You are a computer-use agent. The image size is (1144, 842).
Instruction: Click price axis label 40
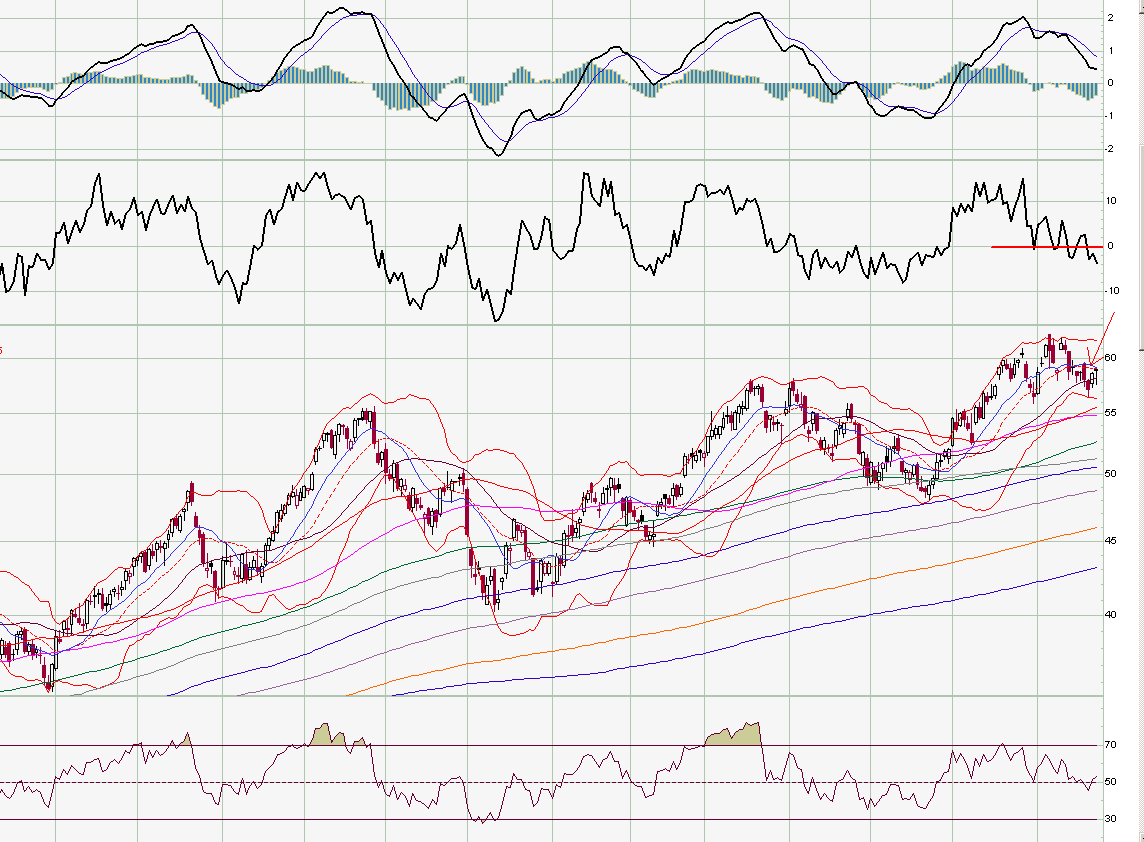(x=1110, y=614)
